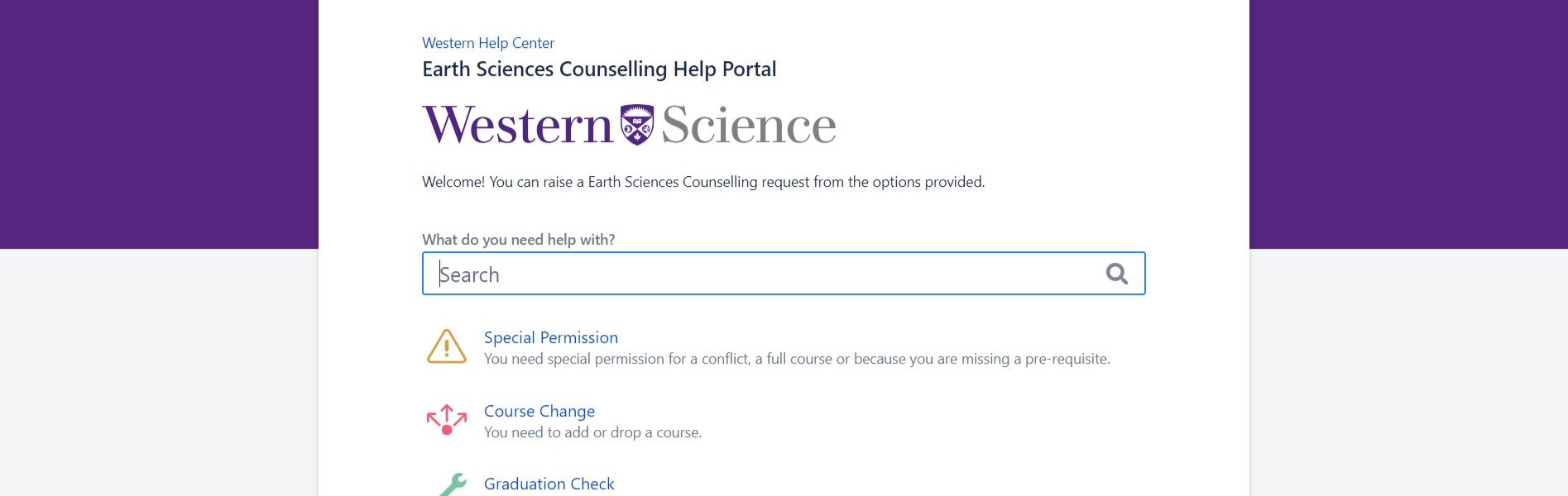Click the Special Permission warning triangle icon
1568x496 pixels.
click(x=447, y=346)
